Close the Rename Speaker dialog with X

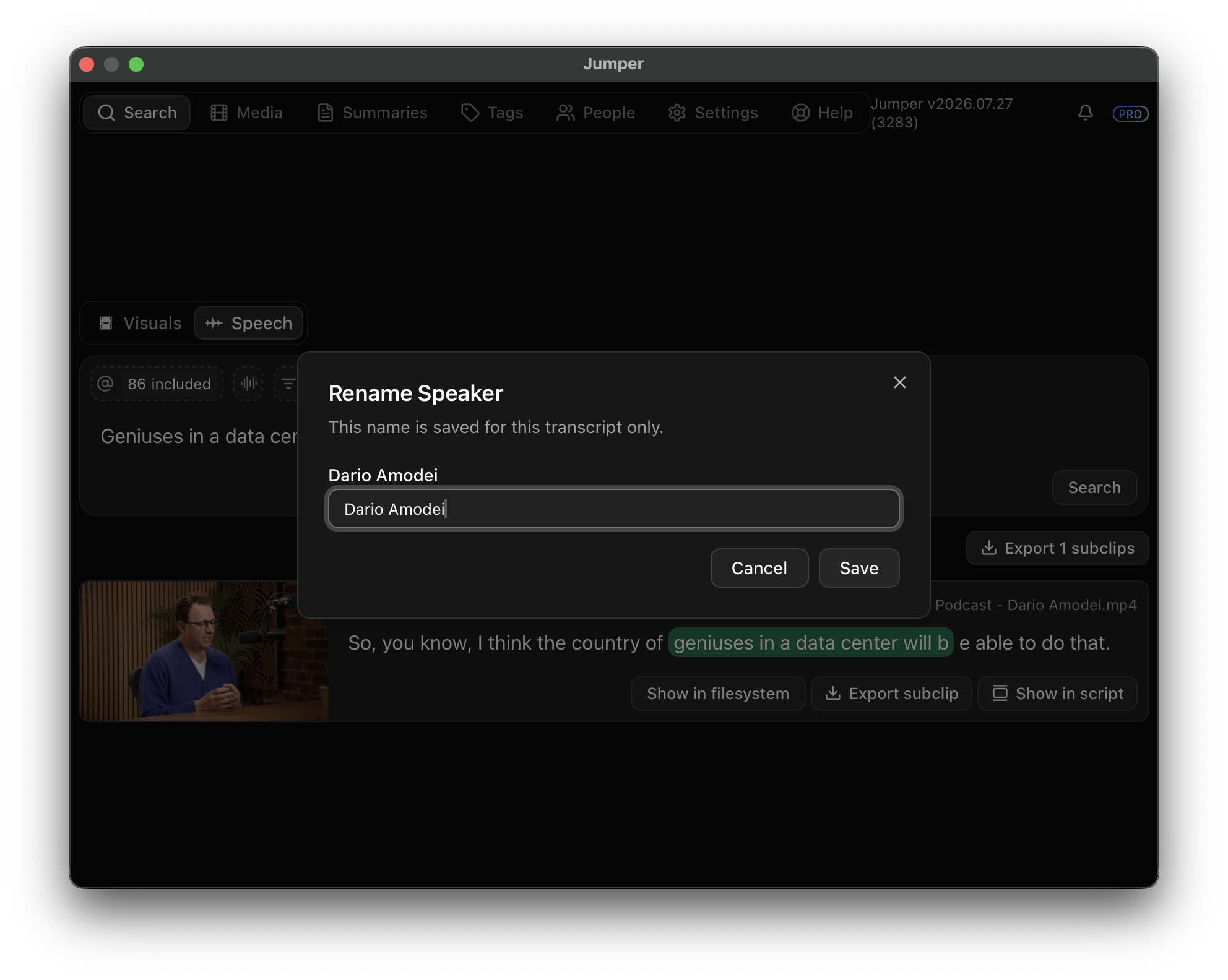[x=899, y=382]
